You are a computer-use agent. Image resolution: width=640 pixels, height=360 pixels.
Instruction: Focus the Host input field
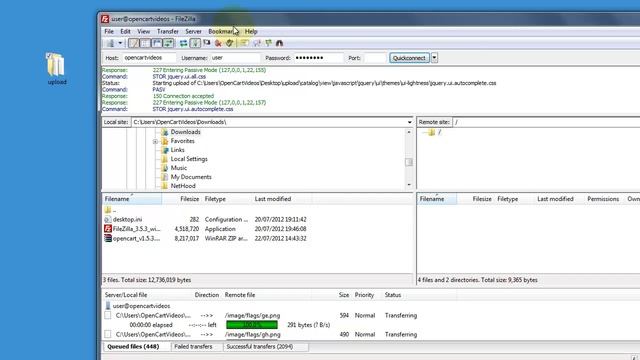[149, 58]
